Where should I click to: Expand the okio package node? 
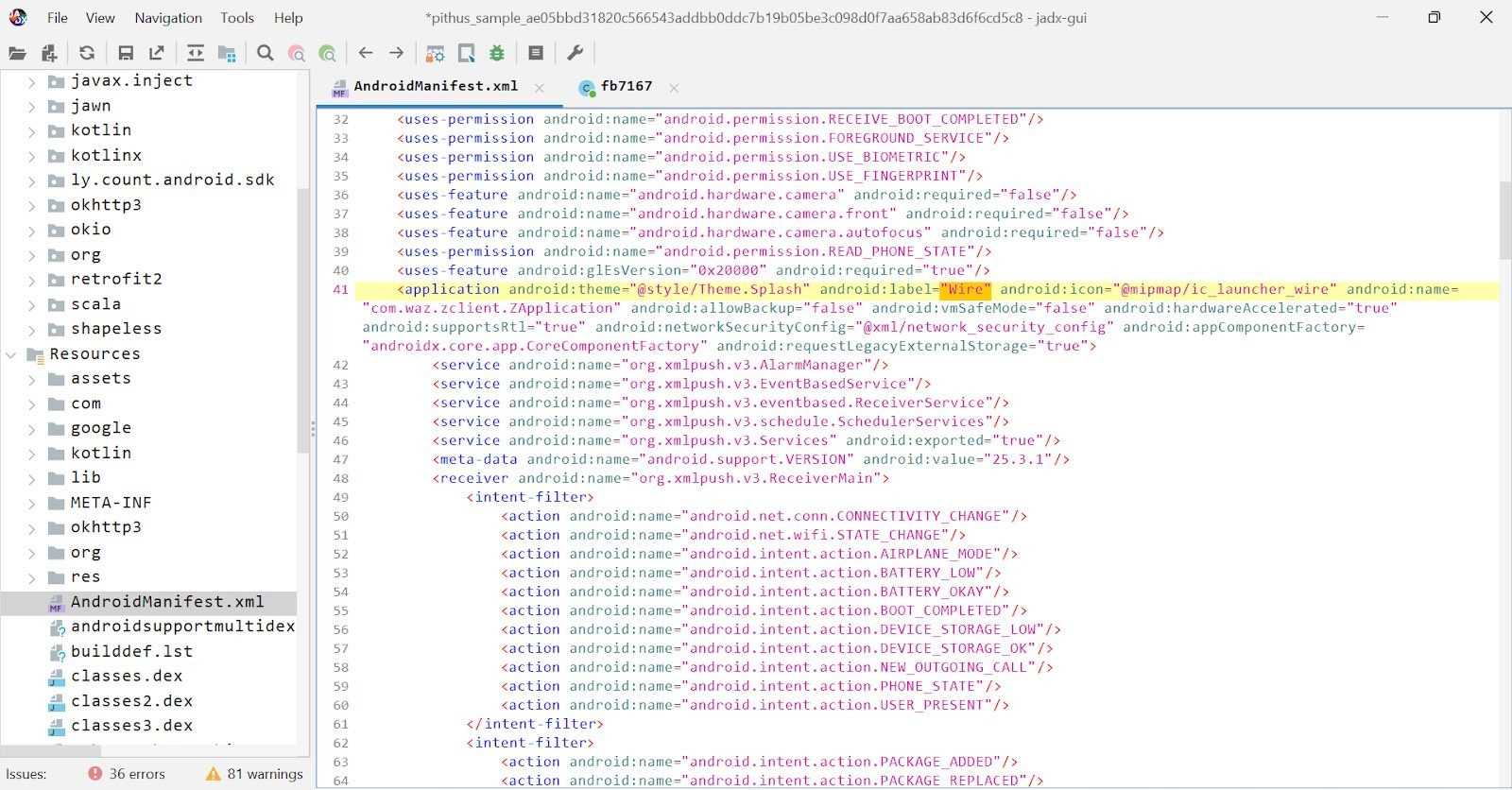click(32, 231)
